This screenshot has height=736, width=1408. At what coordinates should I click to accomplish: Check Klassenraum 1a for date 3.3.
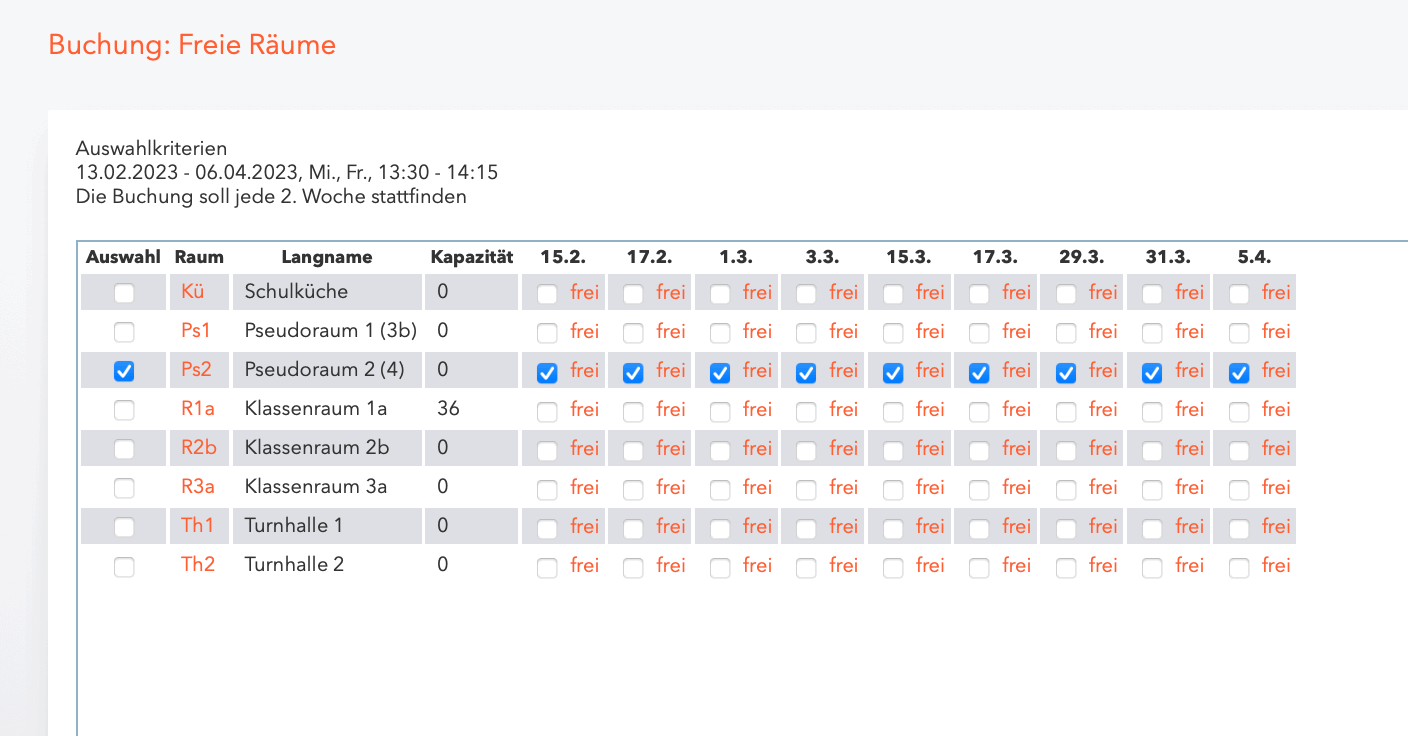[806, 411]
